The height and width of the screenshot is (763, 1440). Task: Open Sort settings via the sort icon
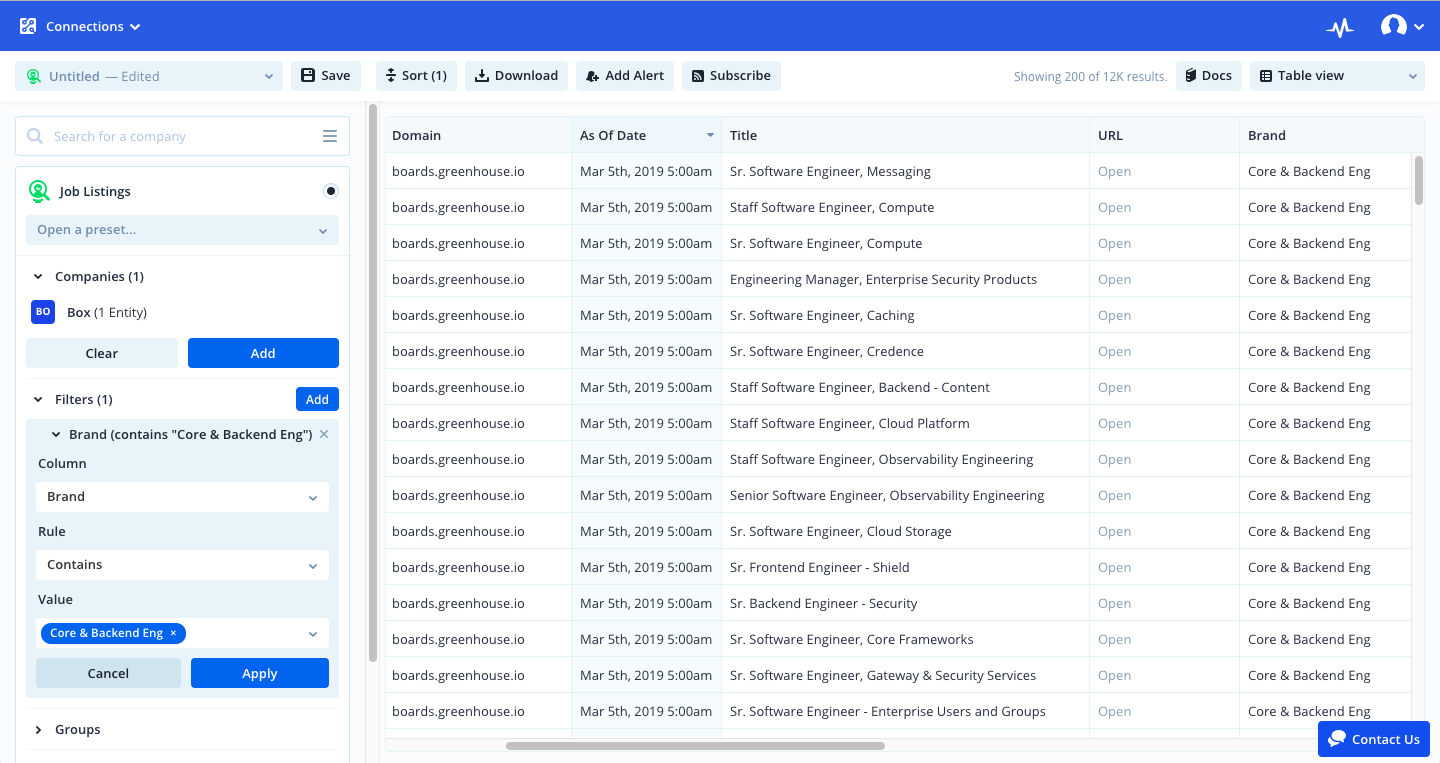390,75
